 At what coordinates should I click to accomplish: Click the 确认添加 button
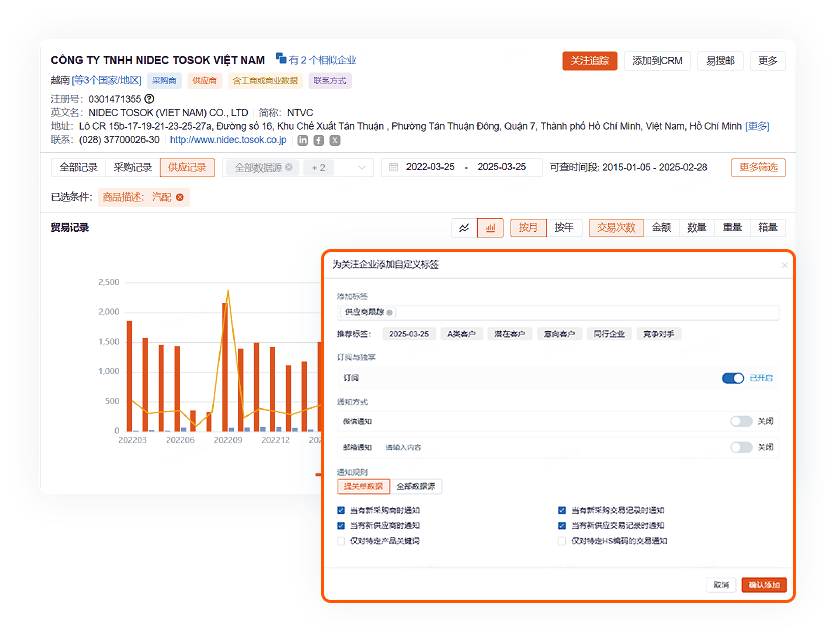(764, 585)
